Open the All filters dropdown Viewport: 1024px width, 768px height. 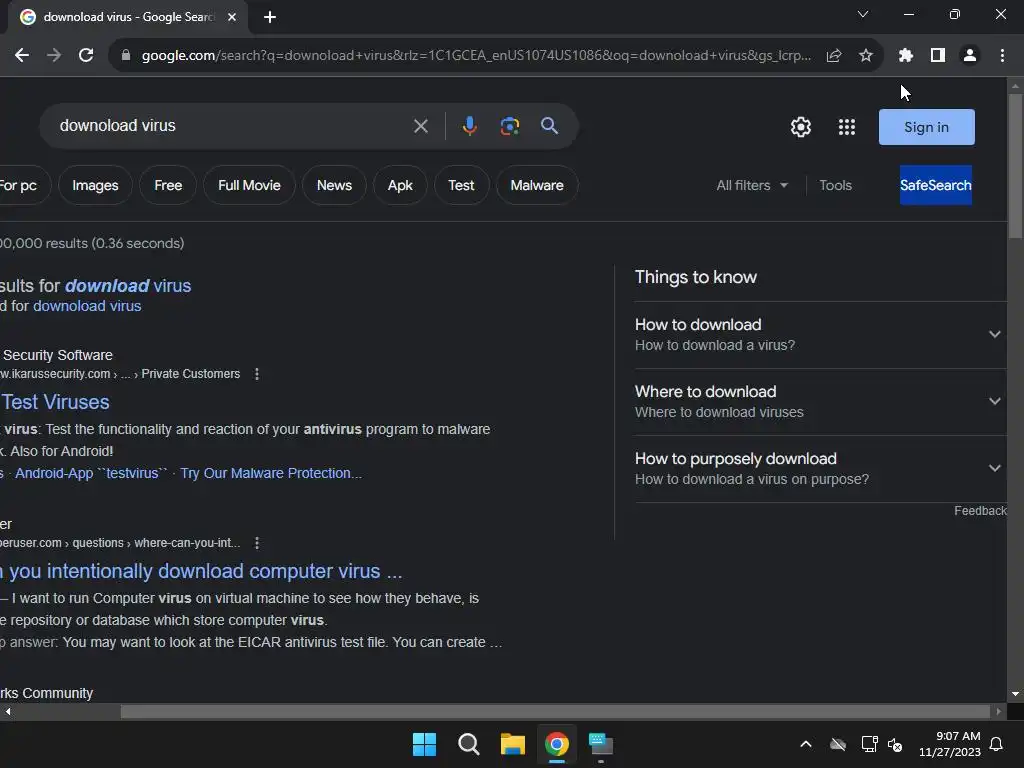pyautogui.click(x=752, y=185)
